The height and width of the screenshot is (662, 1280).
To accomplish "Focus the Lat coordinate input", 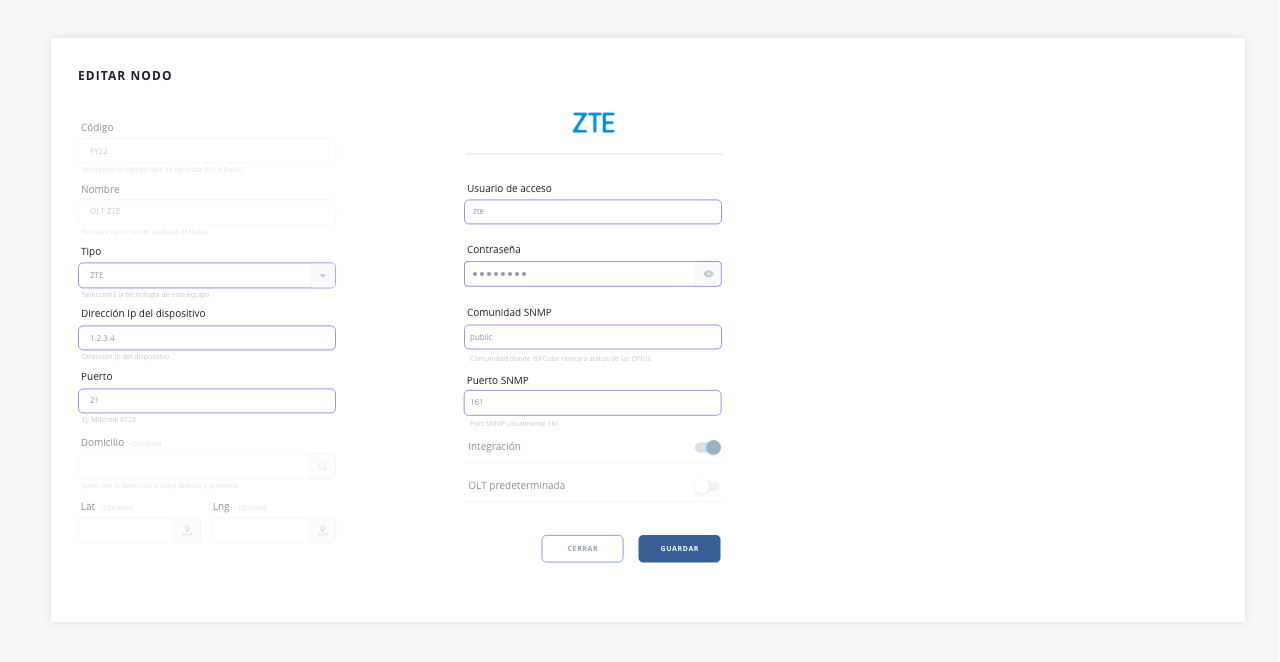I will pyautogui.click(x=127, y=530).
